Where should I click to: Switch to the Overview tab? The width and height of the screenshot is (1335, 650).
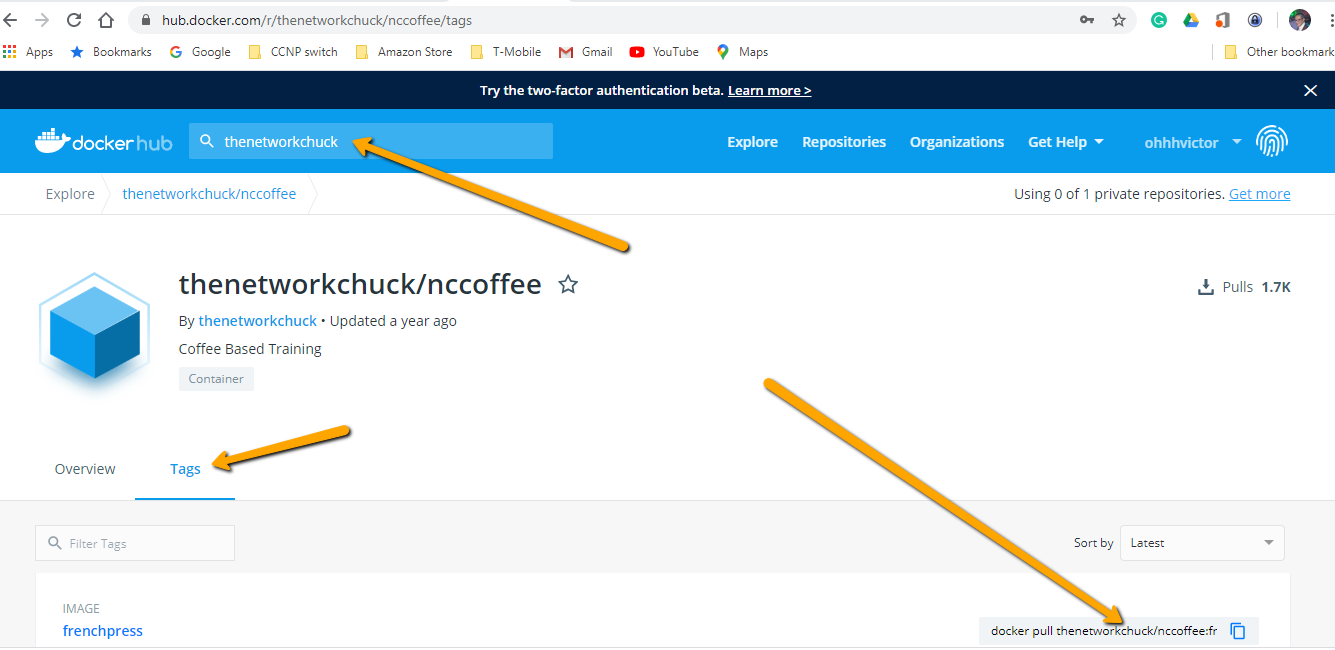pyautogui.click(x=84, y=468)
